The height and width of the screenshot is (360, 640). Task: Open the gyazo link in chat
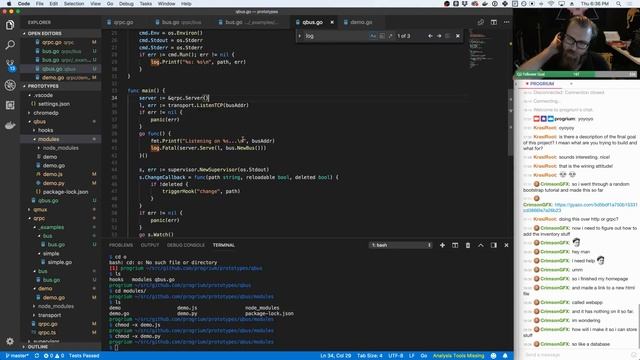click(x=580, y=207)
